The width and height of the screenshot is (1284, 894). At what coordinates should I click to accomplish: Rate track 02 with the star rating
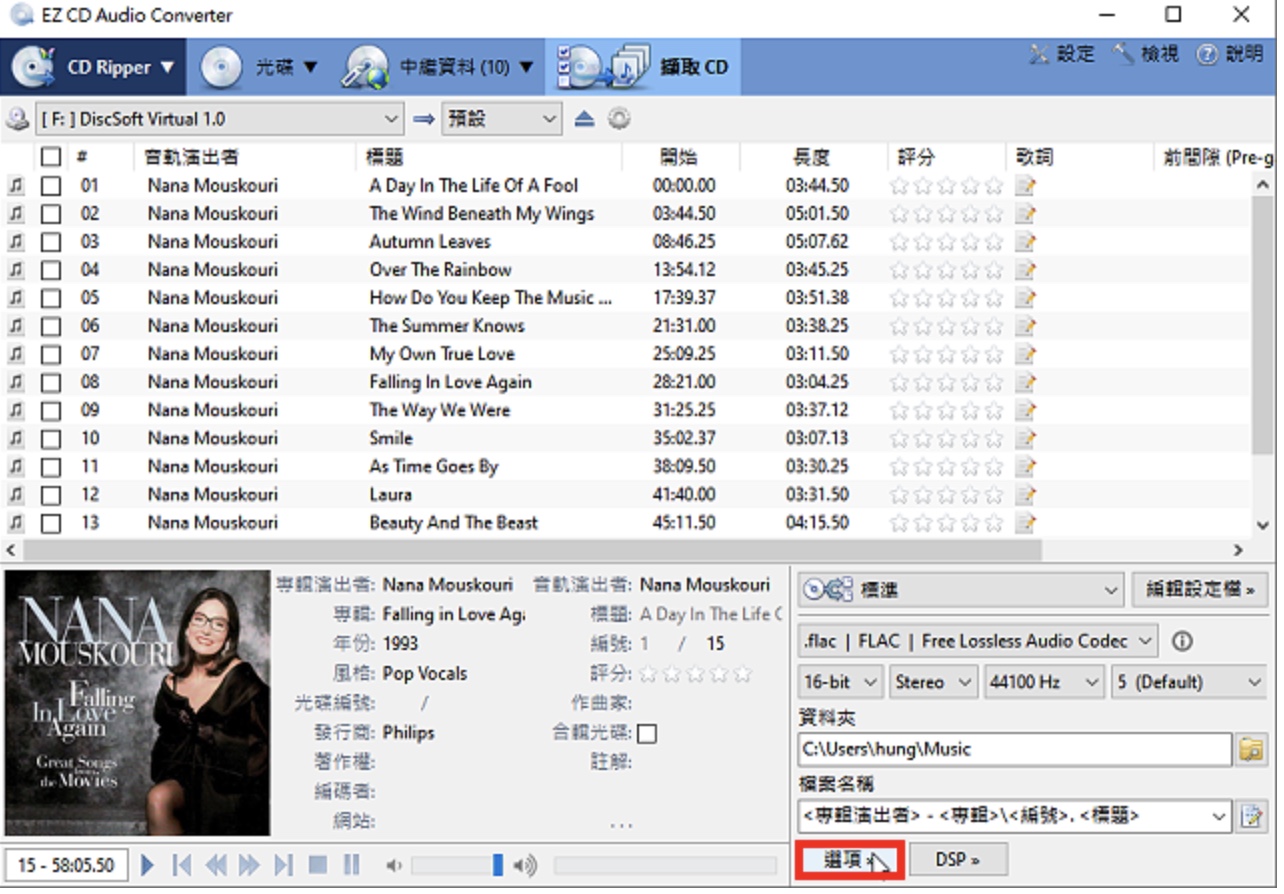pyautogui.click(x=946, y=214)
